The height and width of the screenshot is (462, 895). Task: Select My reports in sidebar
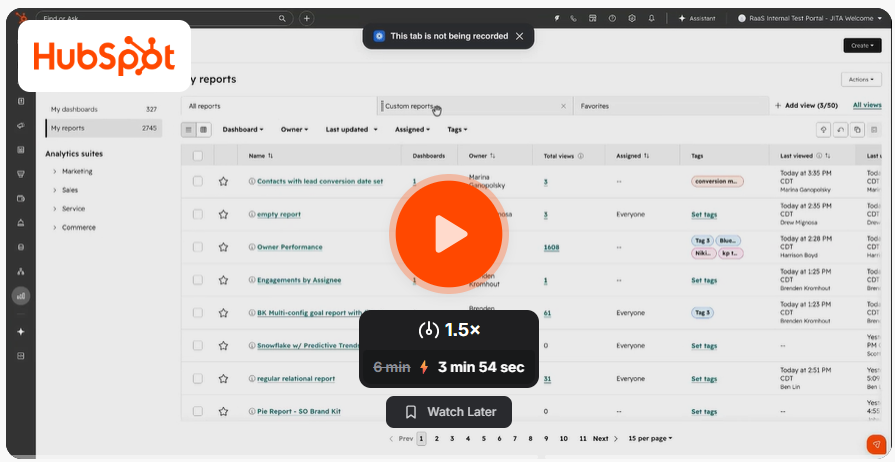click(103, 128)
